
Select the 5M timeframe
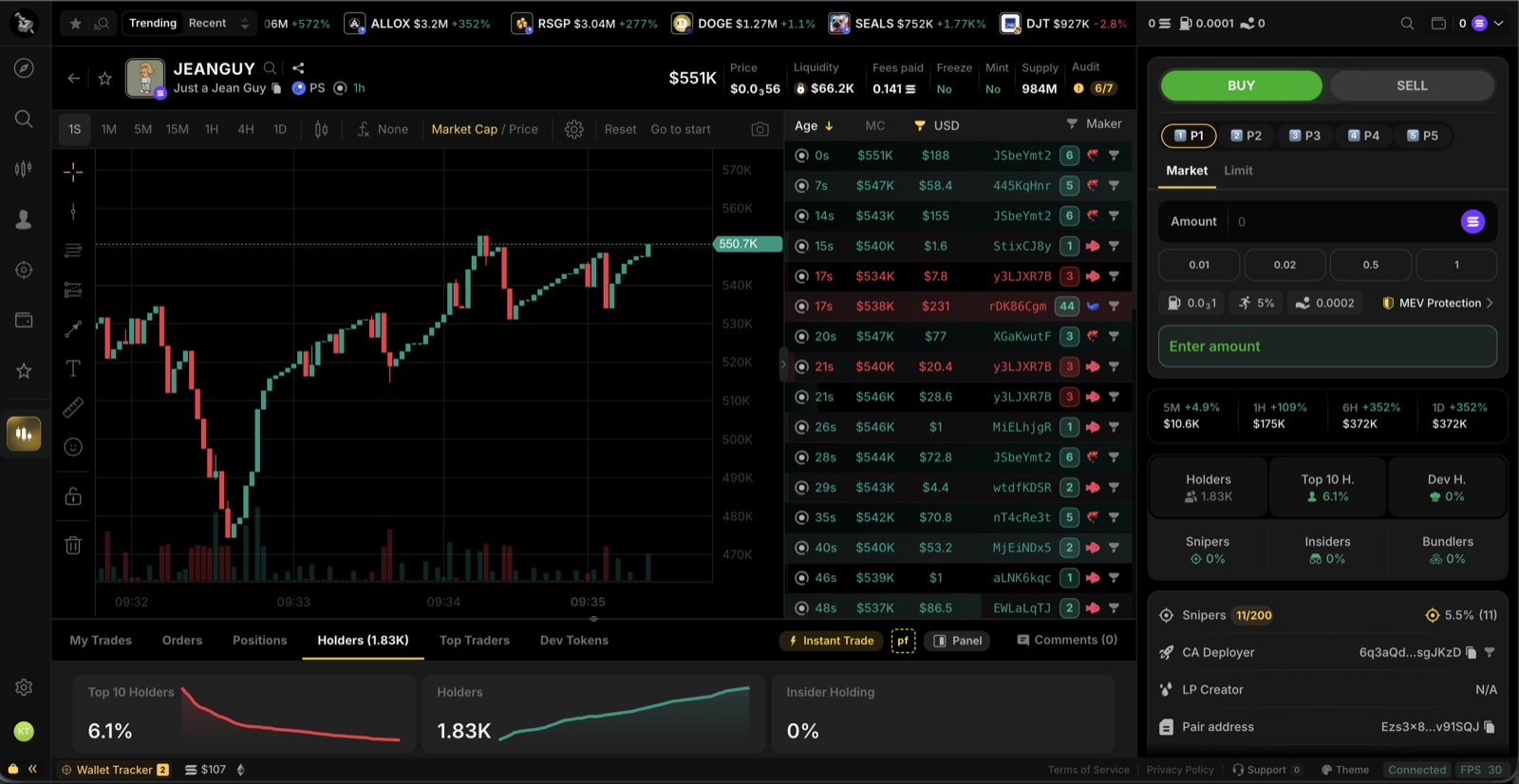[142, 129]
